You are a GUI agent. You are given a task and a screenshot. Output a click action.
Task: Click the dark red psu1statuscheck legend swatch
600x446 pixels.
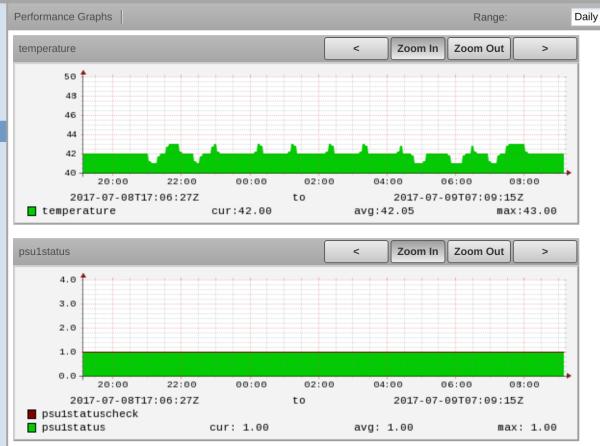(32, 414)
